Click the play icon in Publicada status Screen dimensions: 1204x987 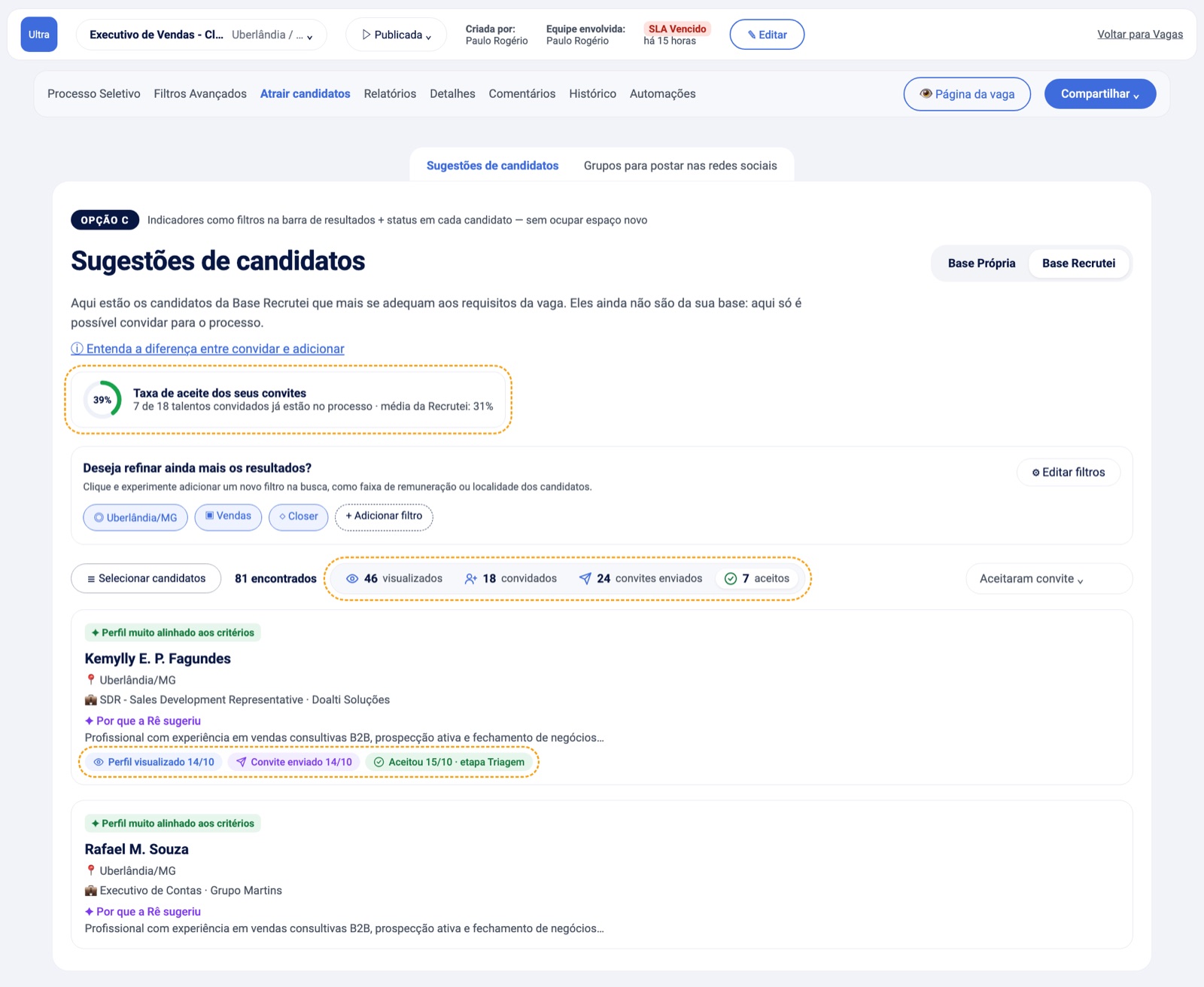tap(366, 35)
